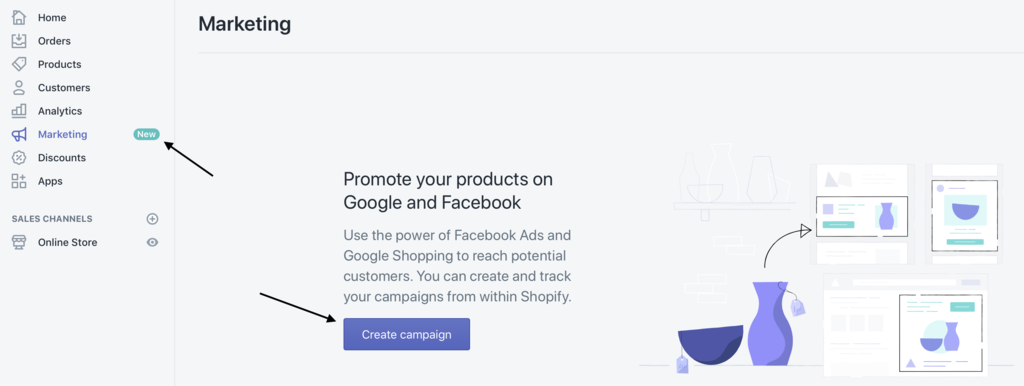Image resolution: width=1024 pixels, height=386 pixels.
Task: Open Customers from the sidebar
Action: click(64, 88)
